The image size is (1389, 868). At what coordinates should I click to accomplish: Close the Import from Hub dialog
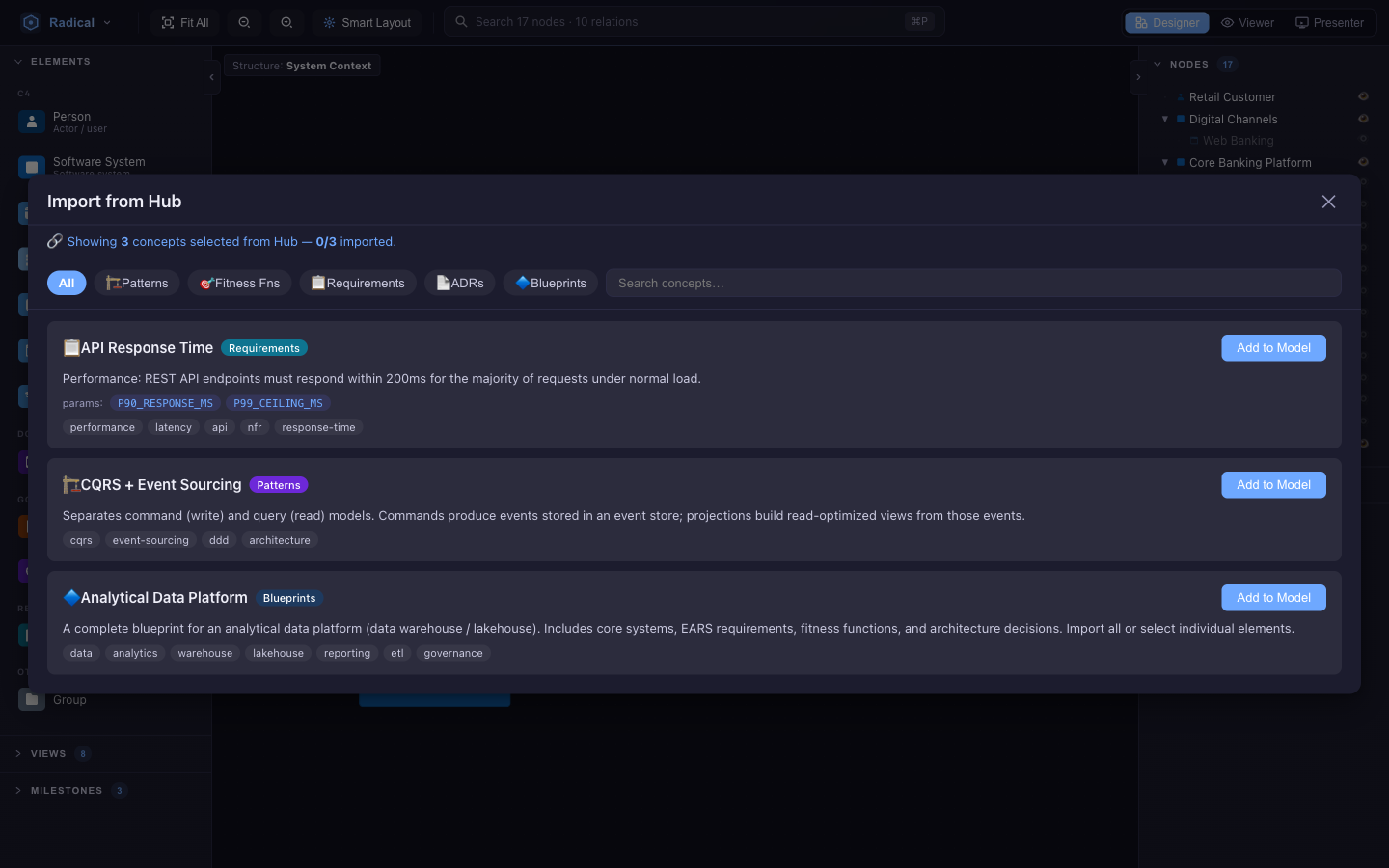tap(1328, 202)
